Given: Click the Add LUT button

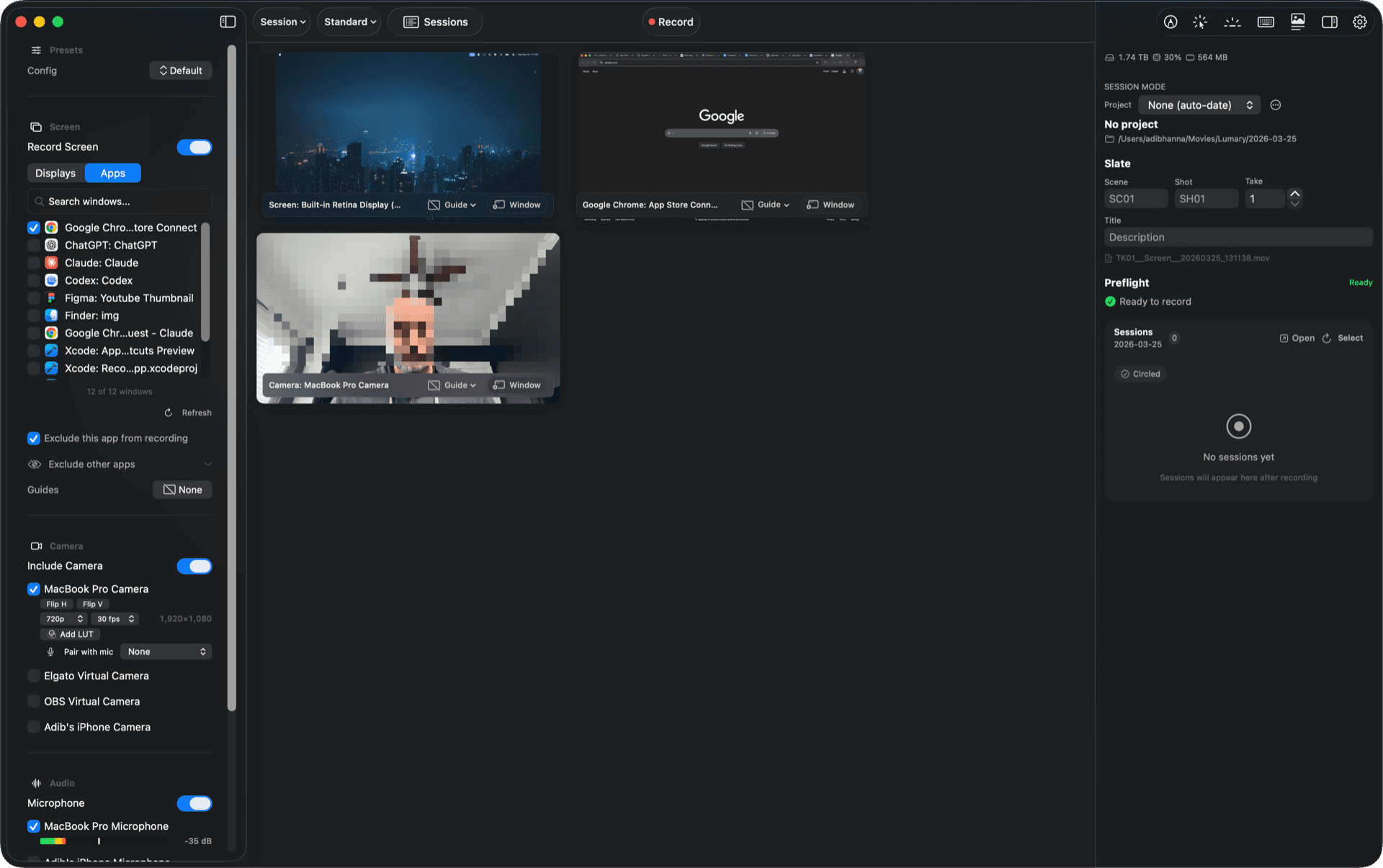Looking at the screenshot, I should tap(69, 634).
